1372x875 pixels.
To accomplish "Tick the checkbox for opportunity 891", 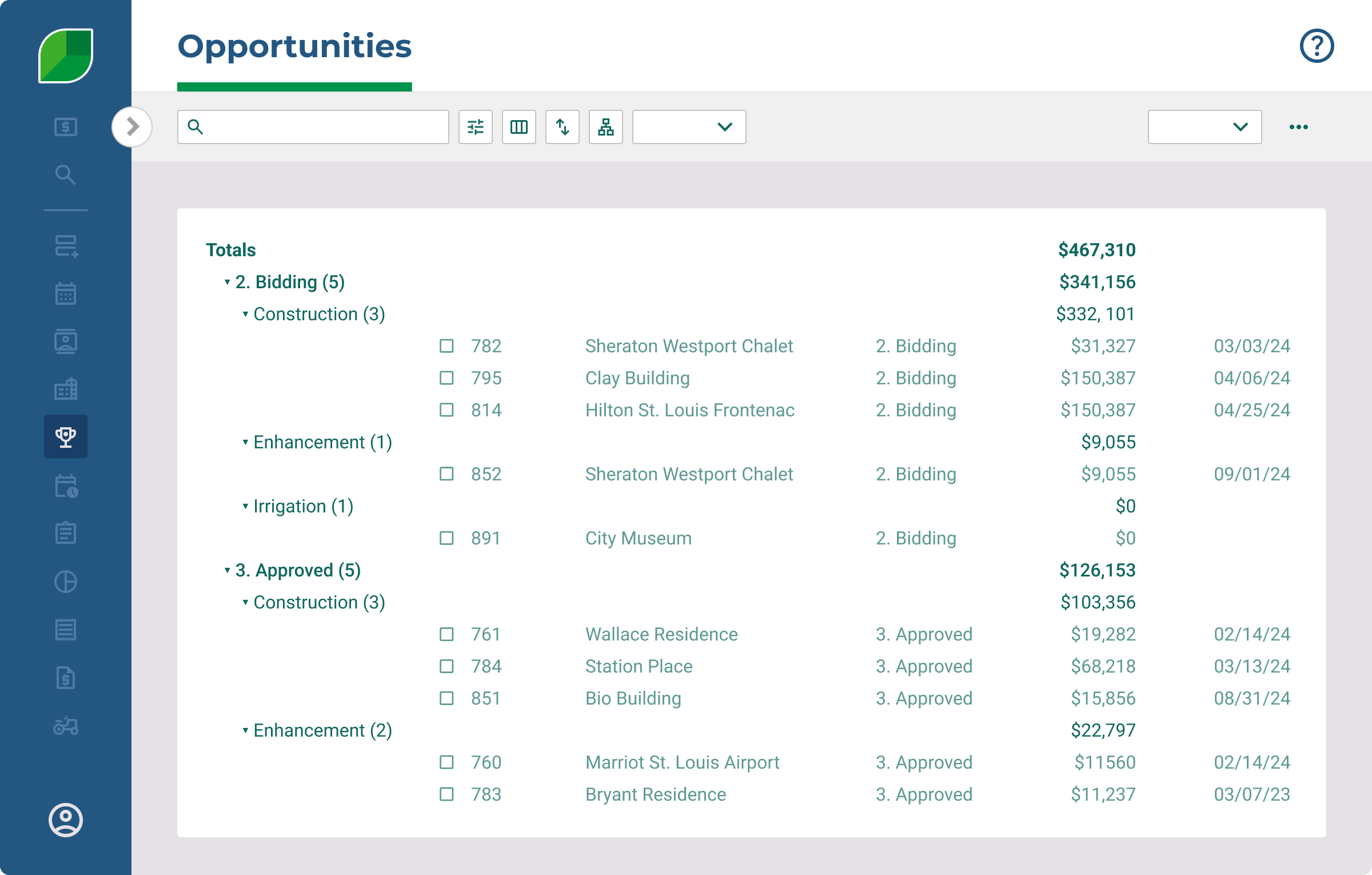I will click(446, 538).
